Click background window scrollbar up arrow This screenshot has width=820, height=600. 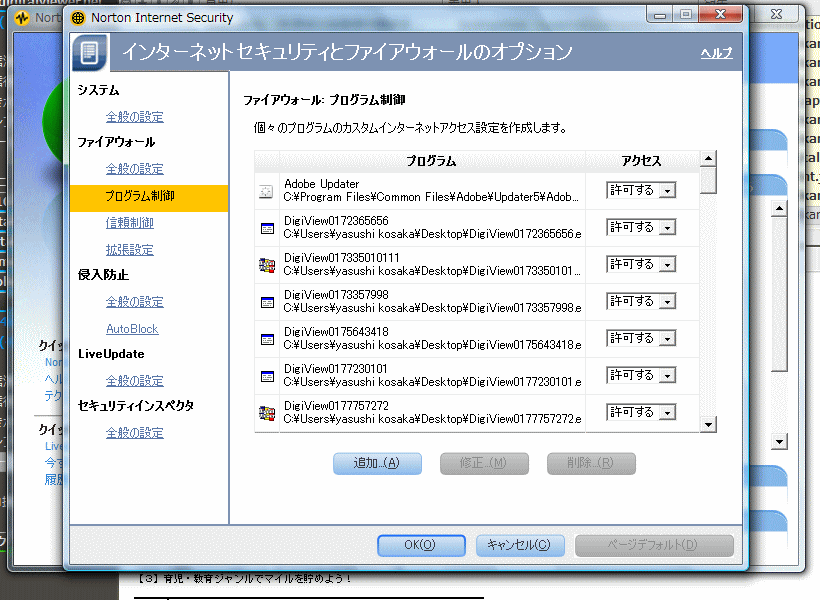click(779, 209)
